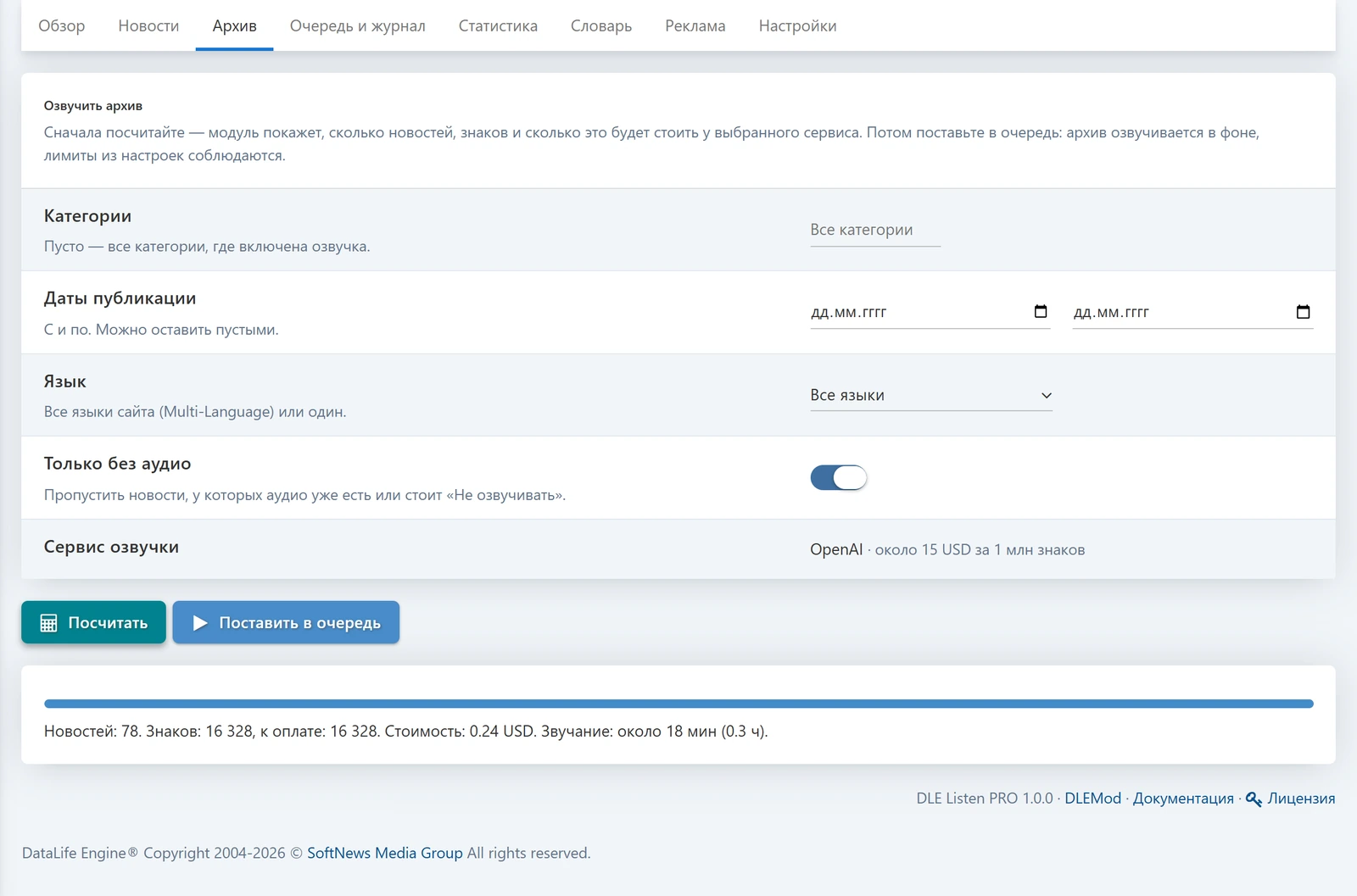Click key icon beside Лицензия
Image resolution: width=1357 pixels, height=896 pixels.
pyautogui.click(x=1254, y=799)
